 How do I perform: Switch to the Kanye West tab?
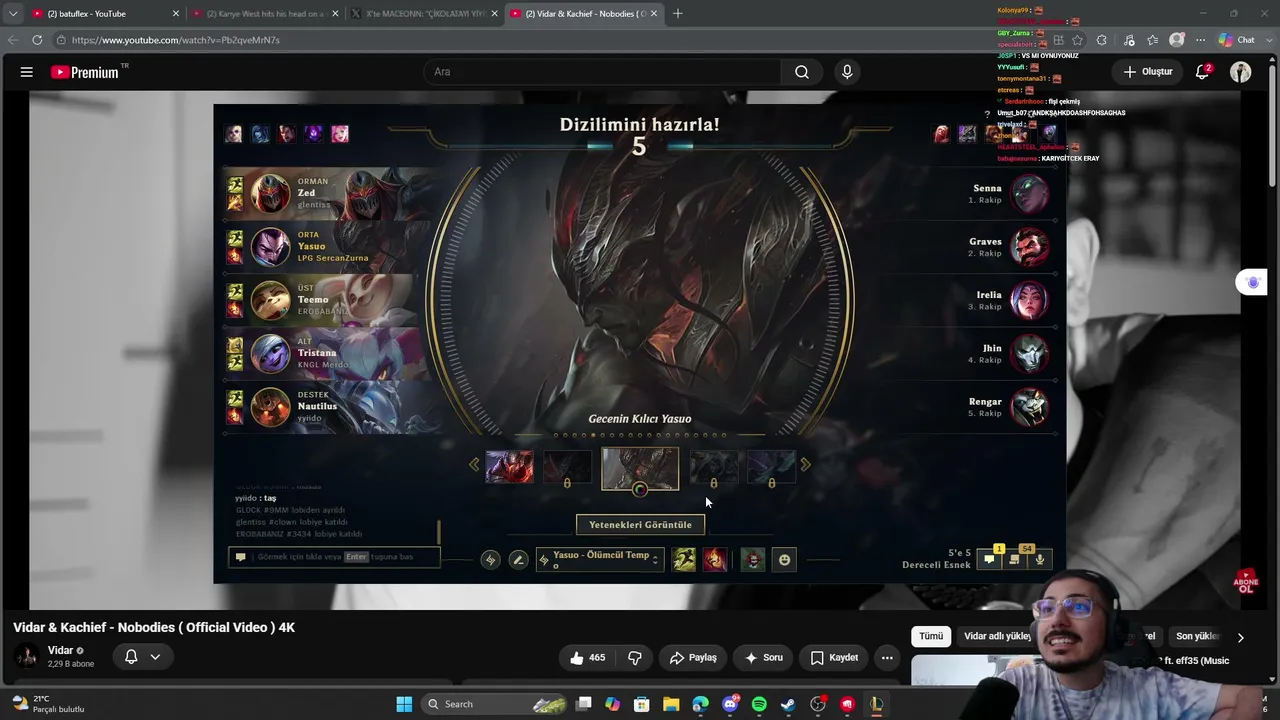pos(265,14)
